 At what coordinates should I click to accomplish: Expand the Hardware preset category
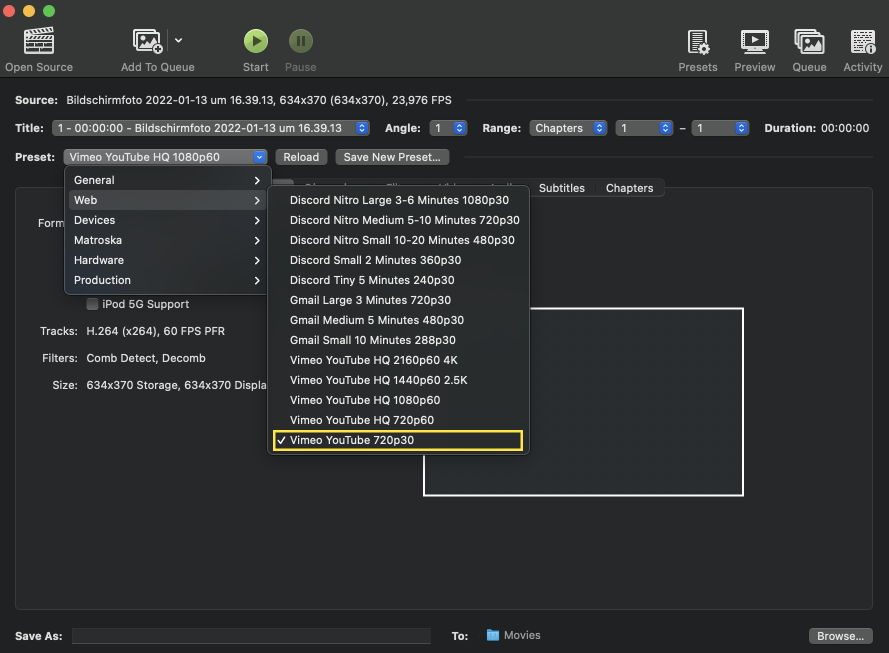point(167,260)
